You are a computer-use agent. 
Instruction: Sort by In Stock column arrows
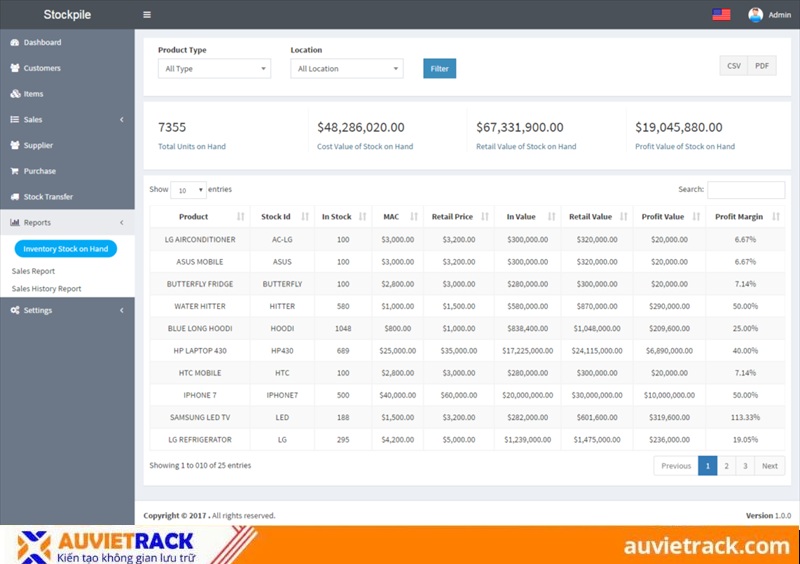pos(363,217)
